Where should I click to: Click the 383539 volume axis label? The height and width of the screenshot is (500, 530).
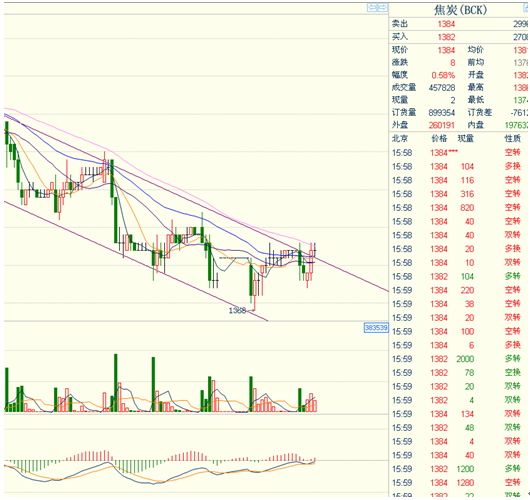point(376,328)
